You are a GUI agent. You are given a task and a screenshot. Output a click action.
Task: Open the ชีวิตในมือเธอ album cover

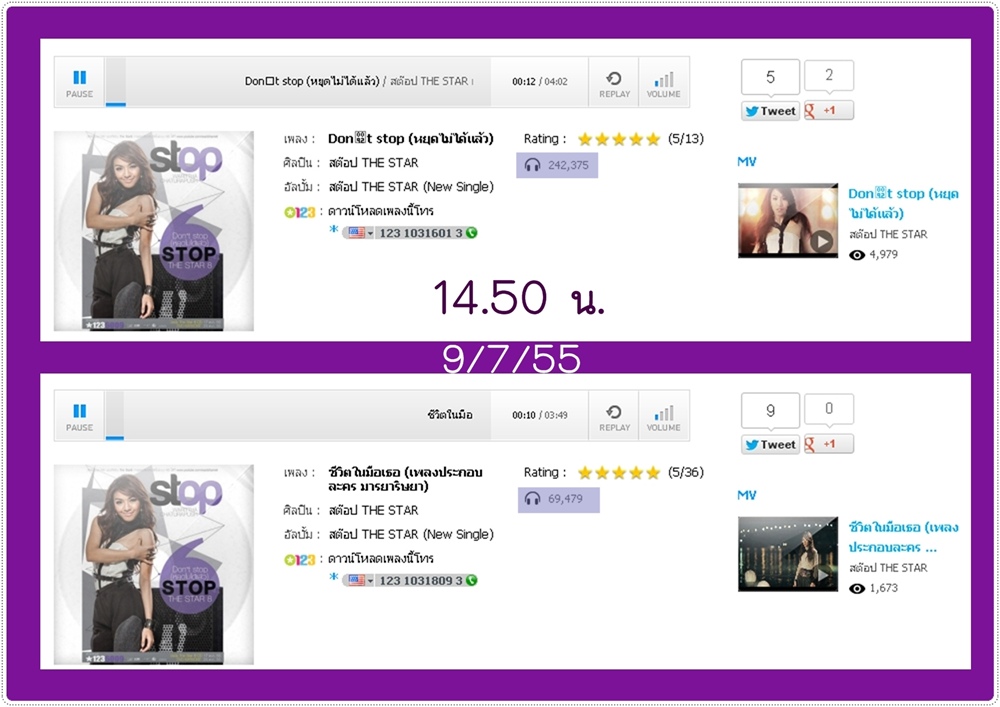click(x=154, y=565)
